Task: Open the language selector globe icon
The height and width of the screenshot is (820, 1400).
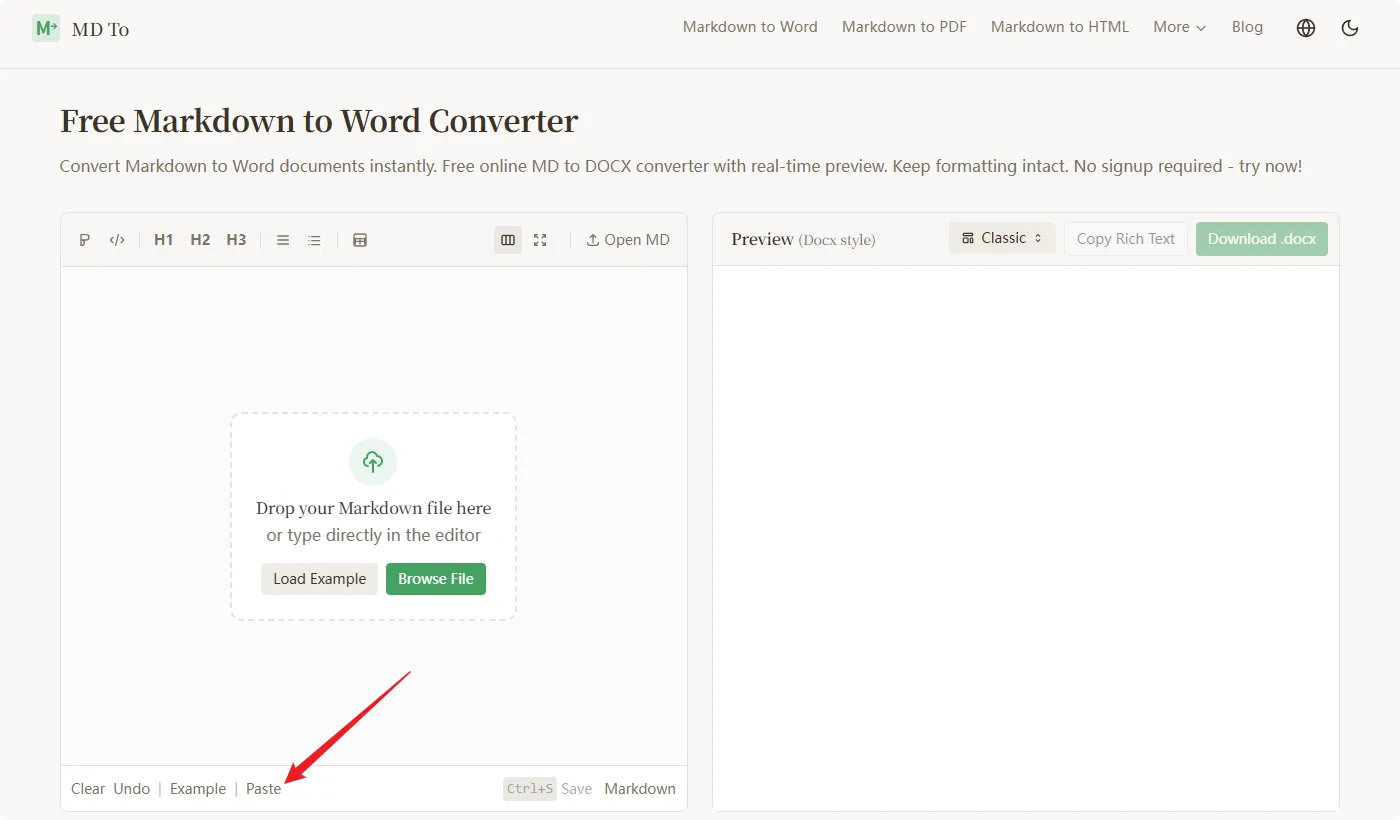Action: (1305, 27)
